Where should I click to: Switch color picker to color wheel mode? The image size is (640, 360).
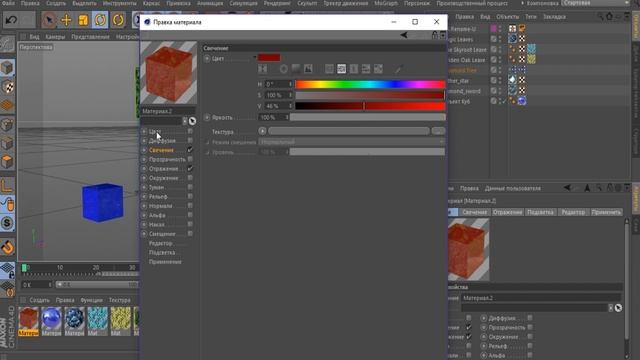tap(284, 69)
